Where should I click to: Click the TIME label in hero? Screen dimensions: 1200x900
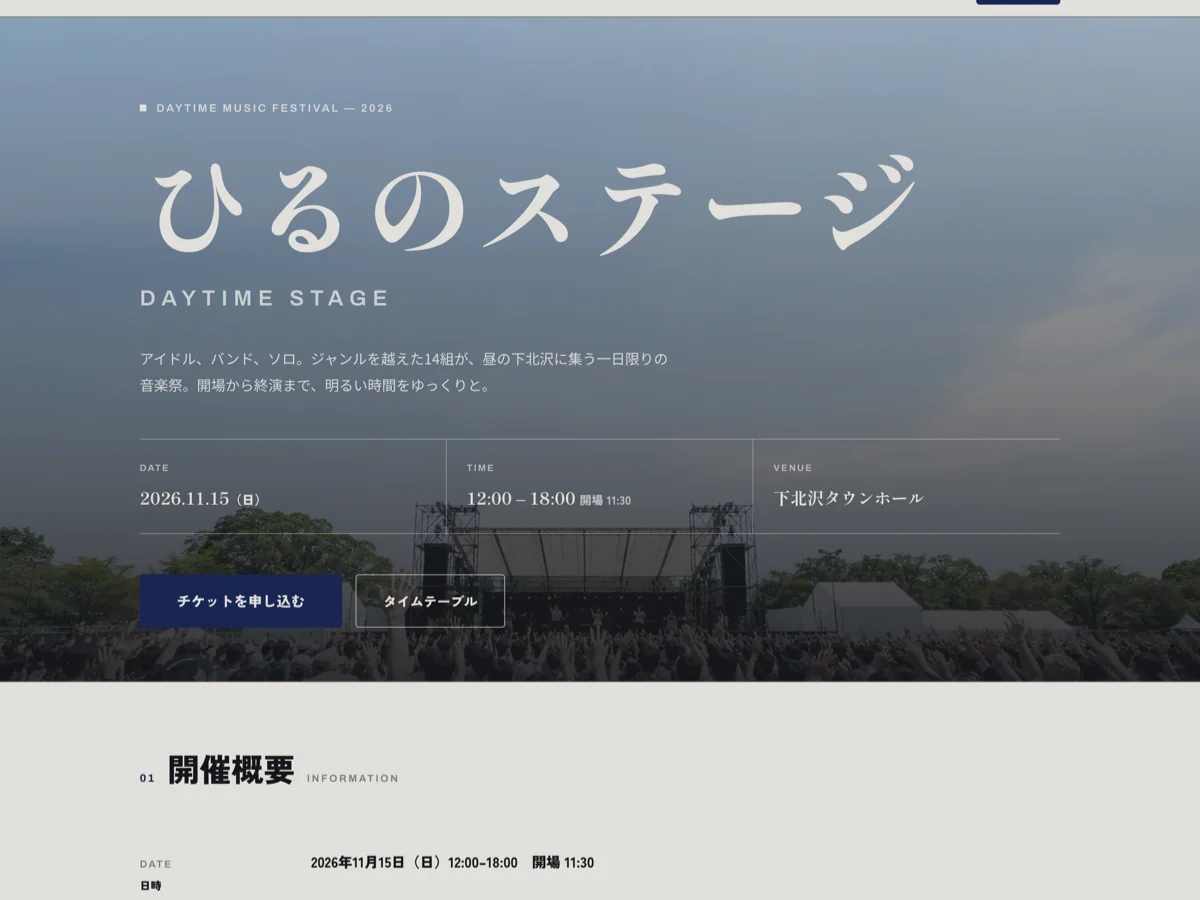[480, 468]
